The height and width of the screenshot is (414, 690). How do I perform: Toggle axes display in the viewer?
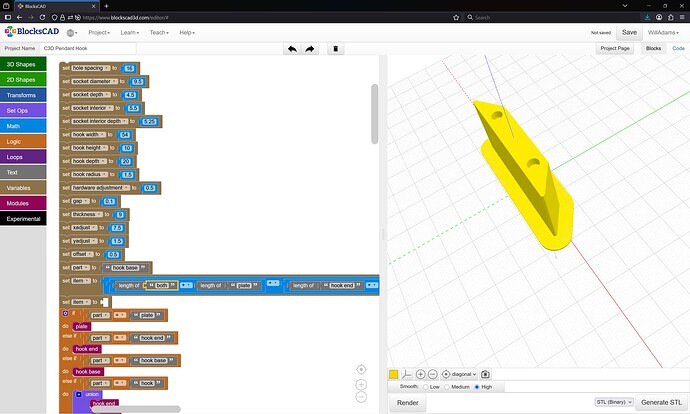tap(407, 374)
